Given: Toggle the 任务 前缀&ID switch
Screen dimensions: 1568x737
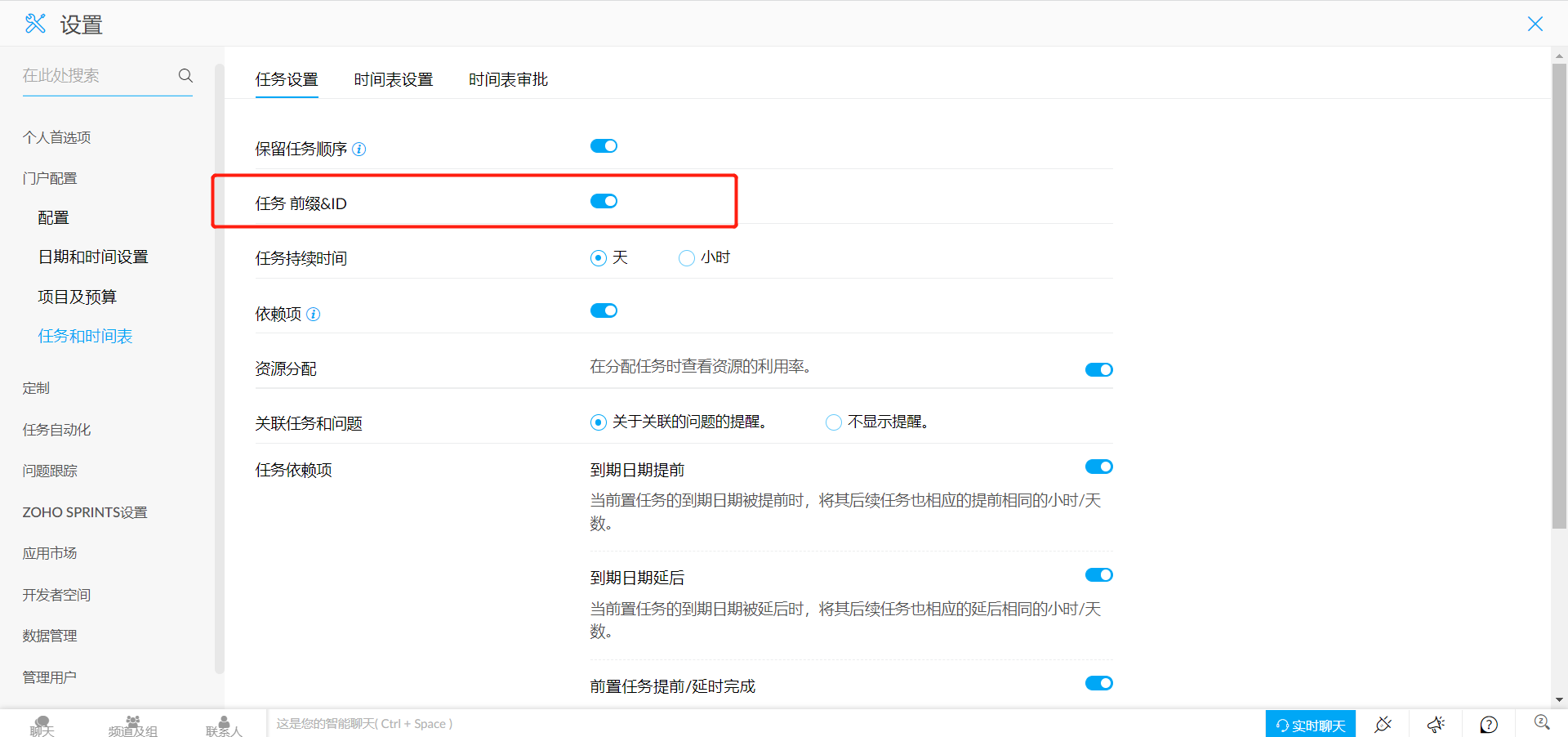Looking at the screenshot, I should 604,201.
